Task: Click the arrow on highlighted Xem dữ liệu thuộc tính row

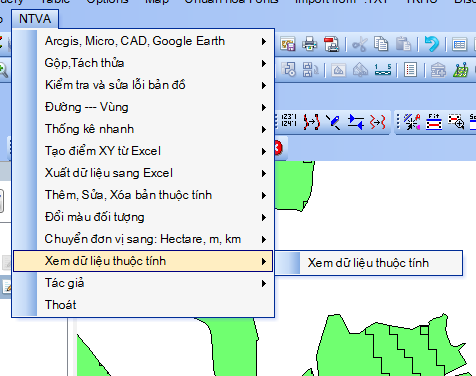Action: pos(264,261)
